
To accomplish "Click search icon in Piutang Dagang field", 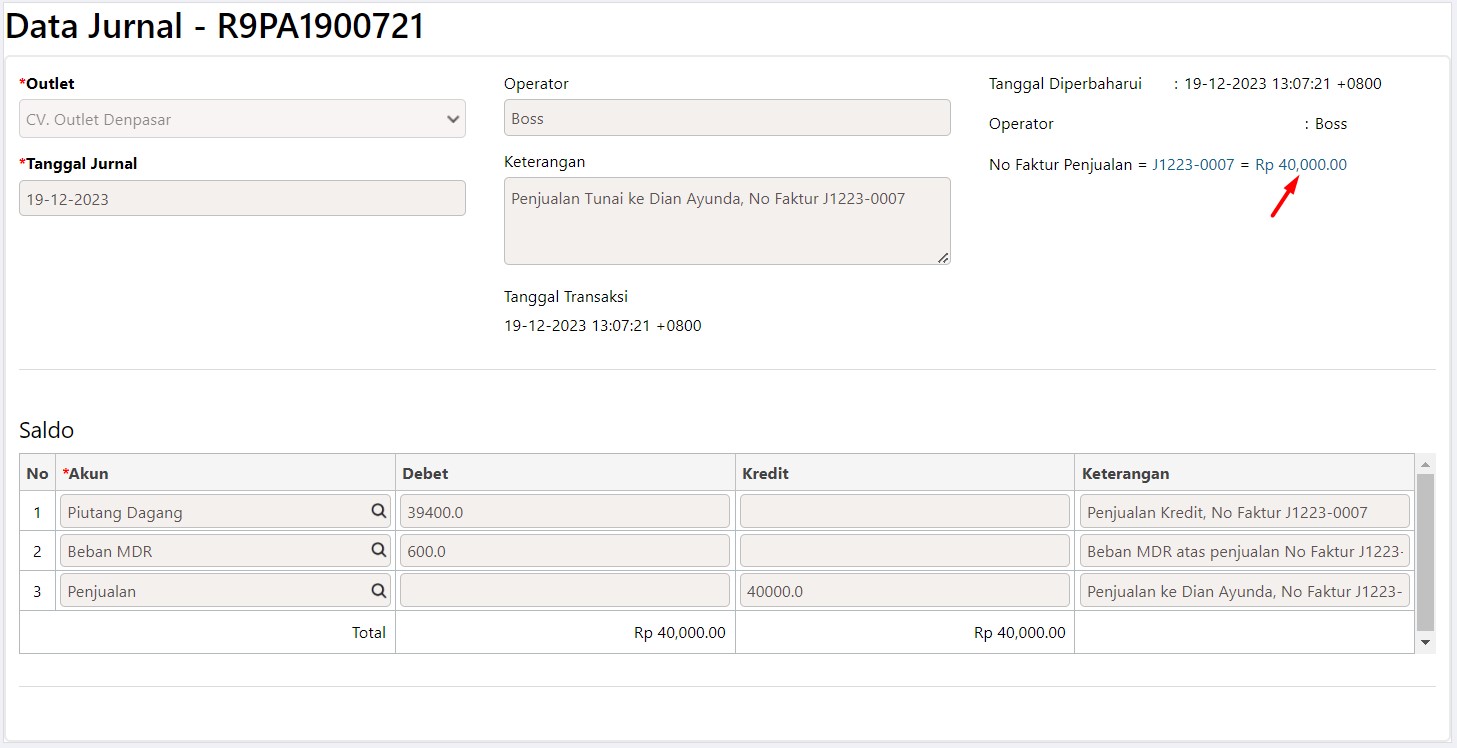I will (379, 511).
